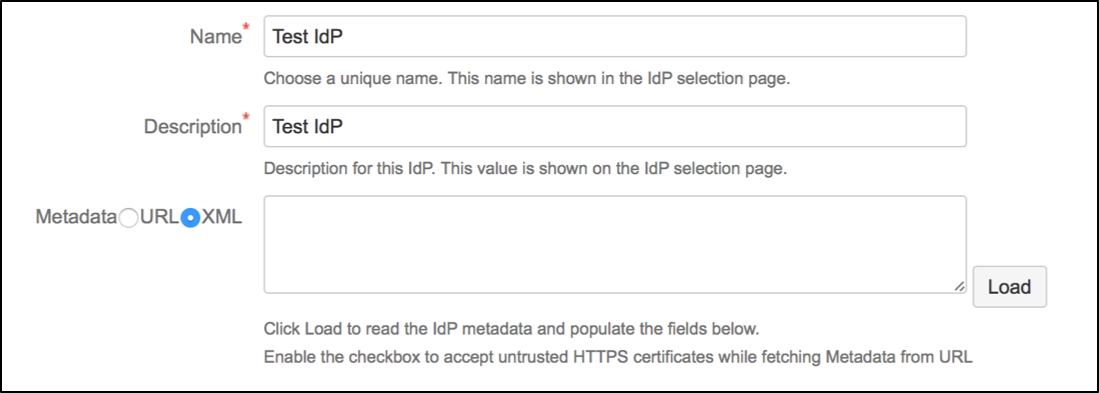Click the 'Click Load to read' help text
This screenshot has width=1099, height=393.
(x=512, y=329)
